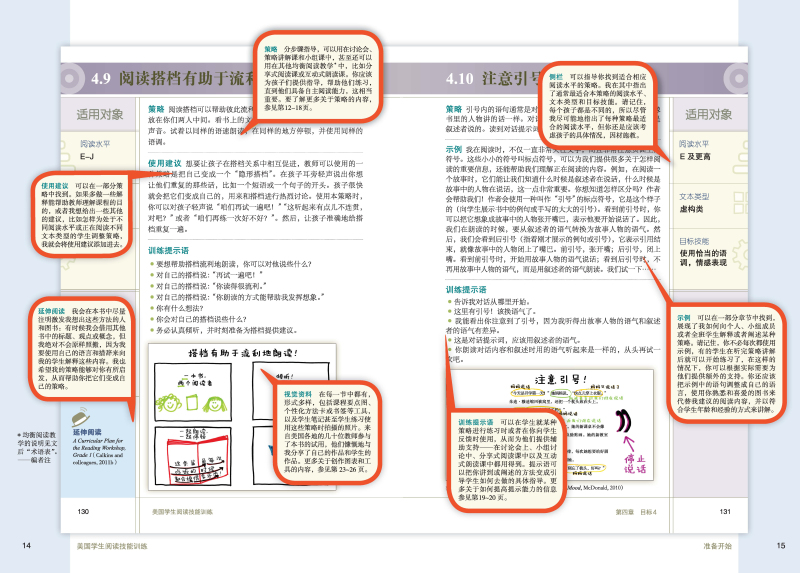
Task: Click 示例 heading before '我在阅读时'
Action: tap(454, 150)
